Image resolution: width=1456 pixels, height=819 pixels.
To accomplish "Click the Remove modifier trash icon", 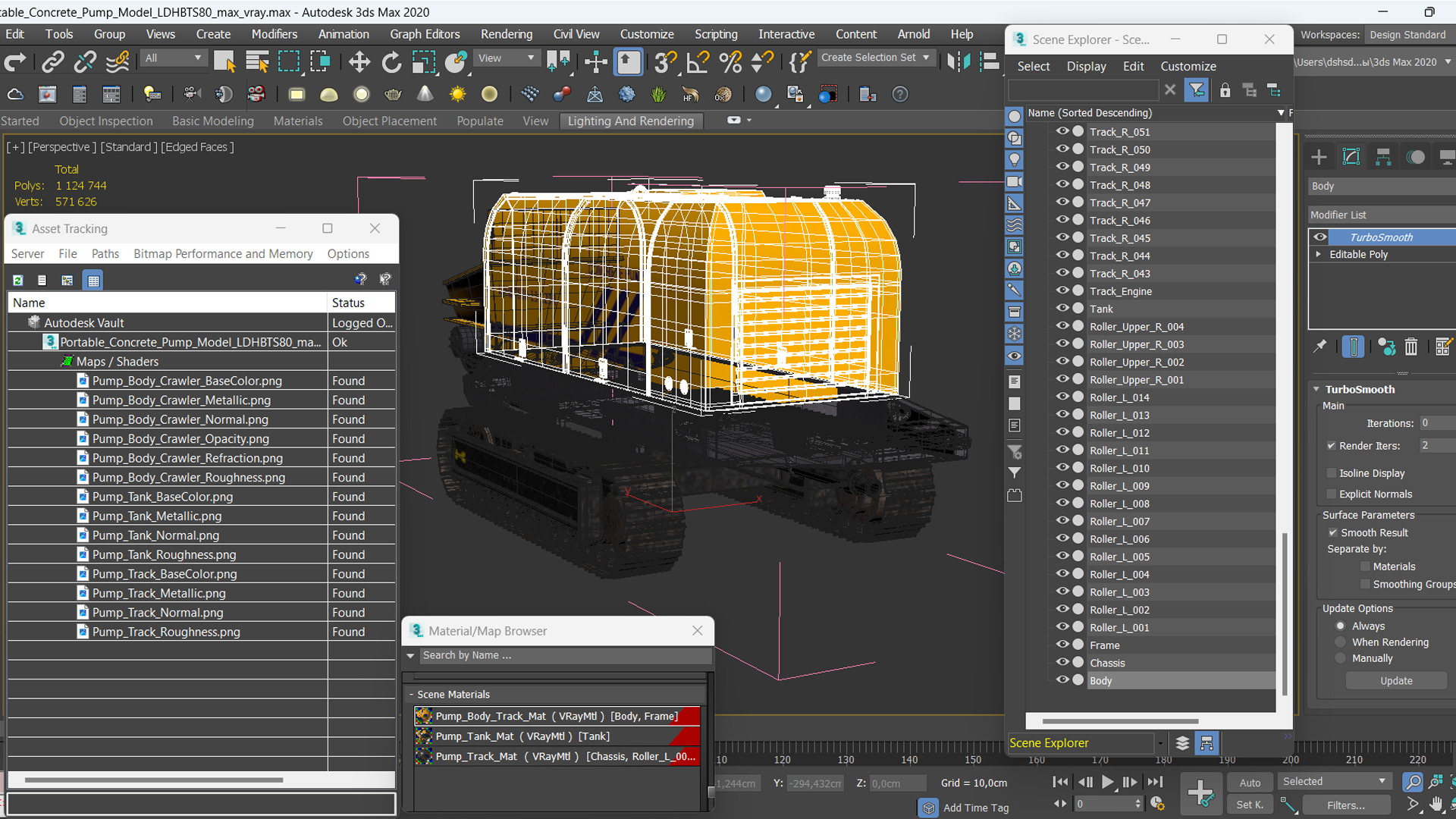I will tap(1410, 347).
